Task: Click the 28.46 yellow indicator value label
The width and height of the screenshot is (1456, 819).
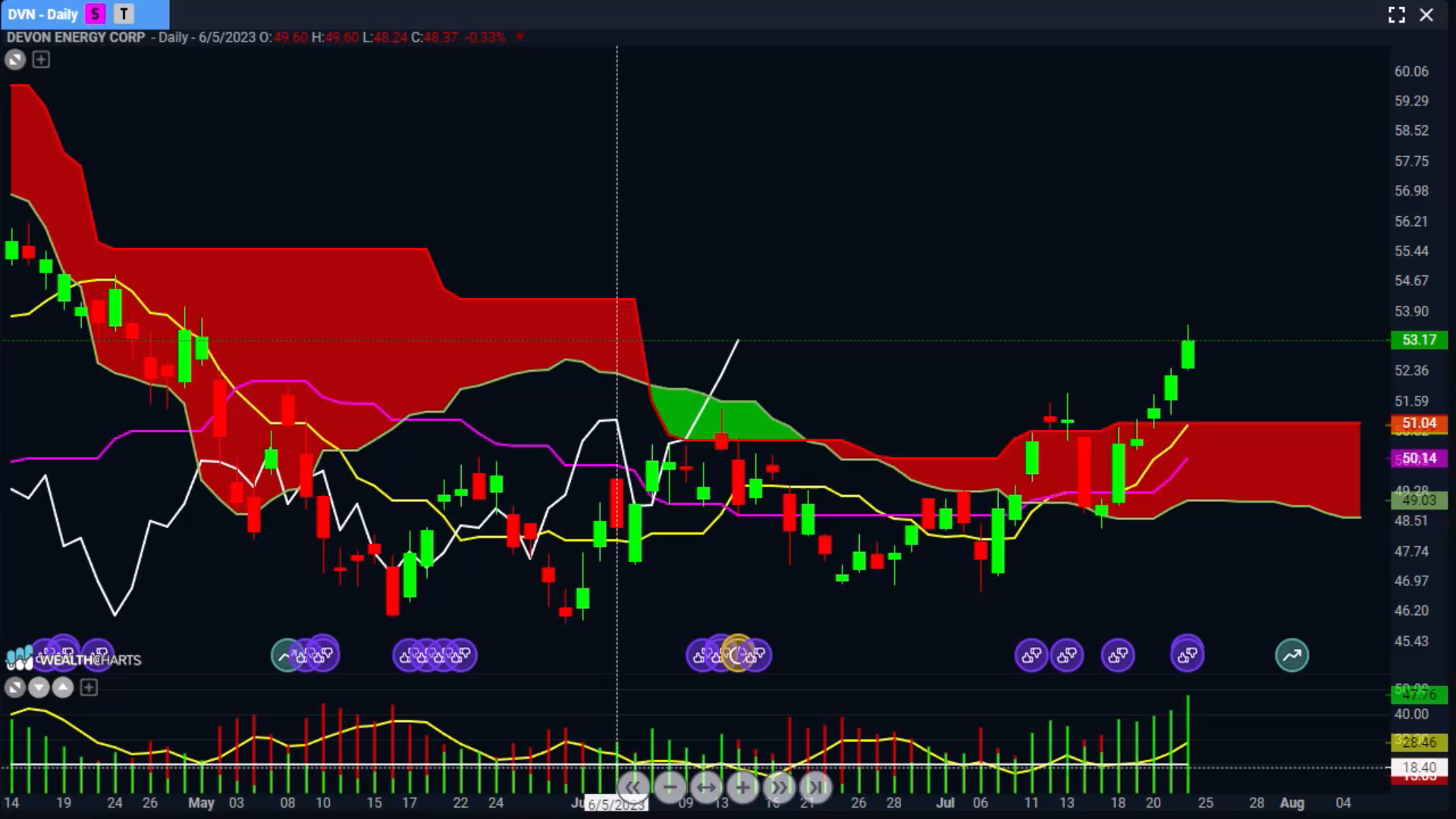Action: (x=1419, y=742)
